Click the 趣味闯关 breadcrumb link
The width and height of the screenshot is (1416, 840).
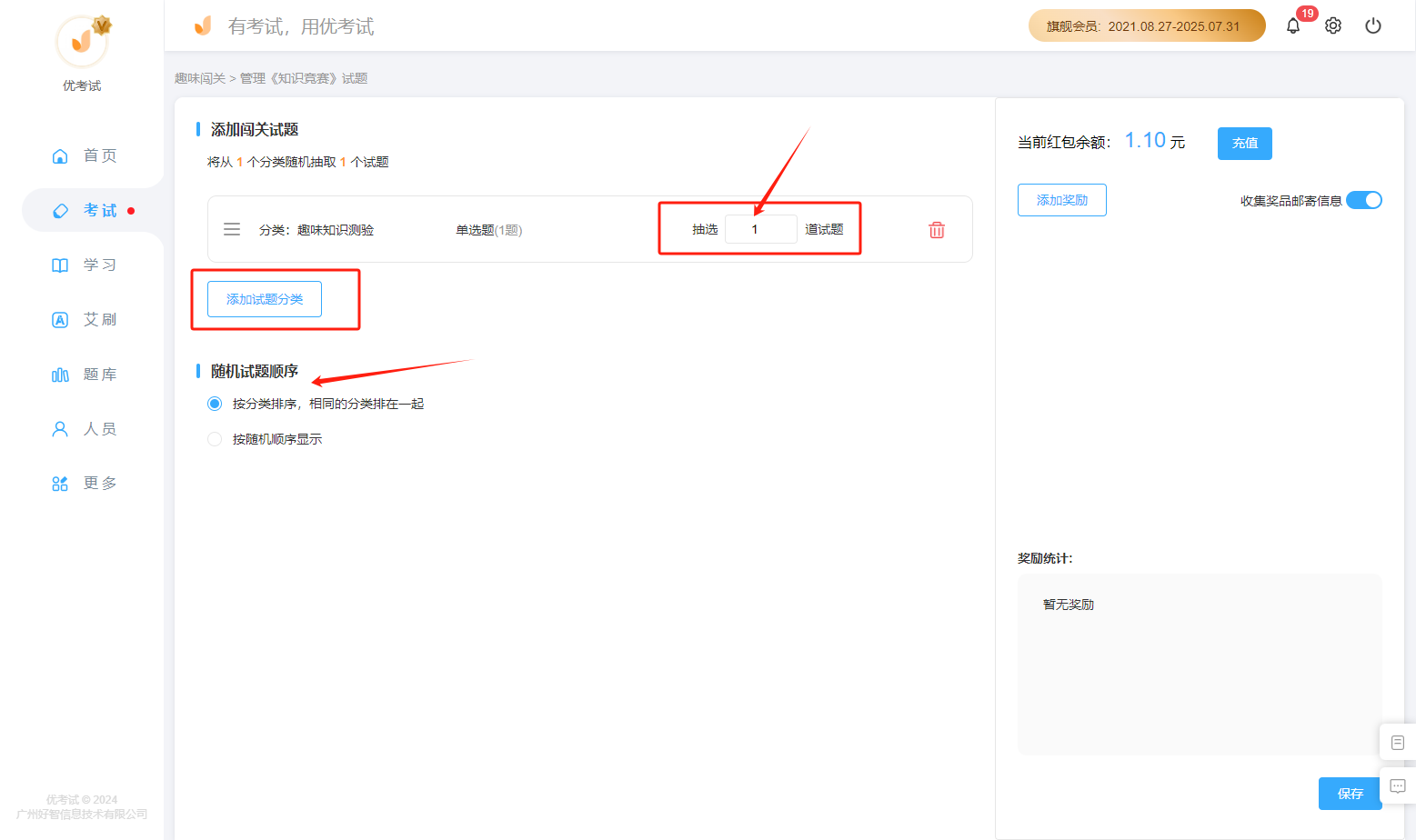pos(200,78)
